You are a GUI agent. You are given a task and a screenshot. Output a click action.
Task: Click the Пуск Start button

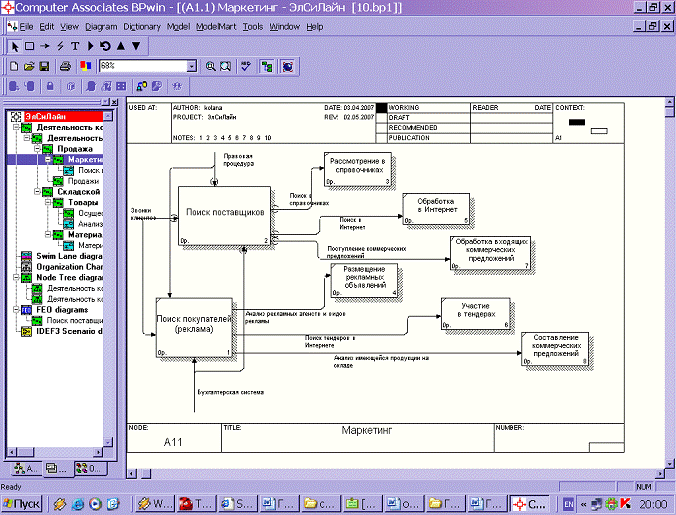tap(24, 503)
